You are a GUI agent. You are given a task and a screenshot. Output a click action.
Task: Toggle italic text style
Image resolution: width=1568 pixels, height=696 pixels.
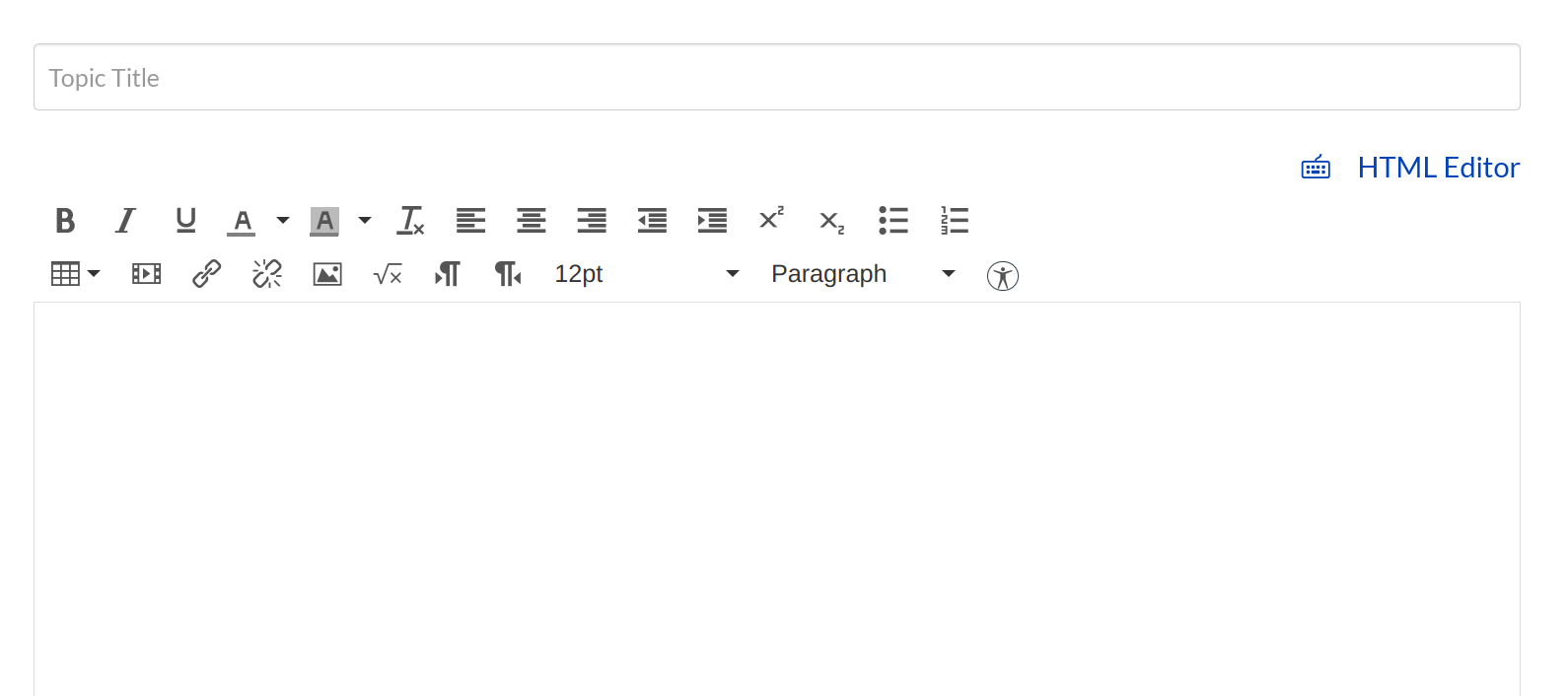125,221
